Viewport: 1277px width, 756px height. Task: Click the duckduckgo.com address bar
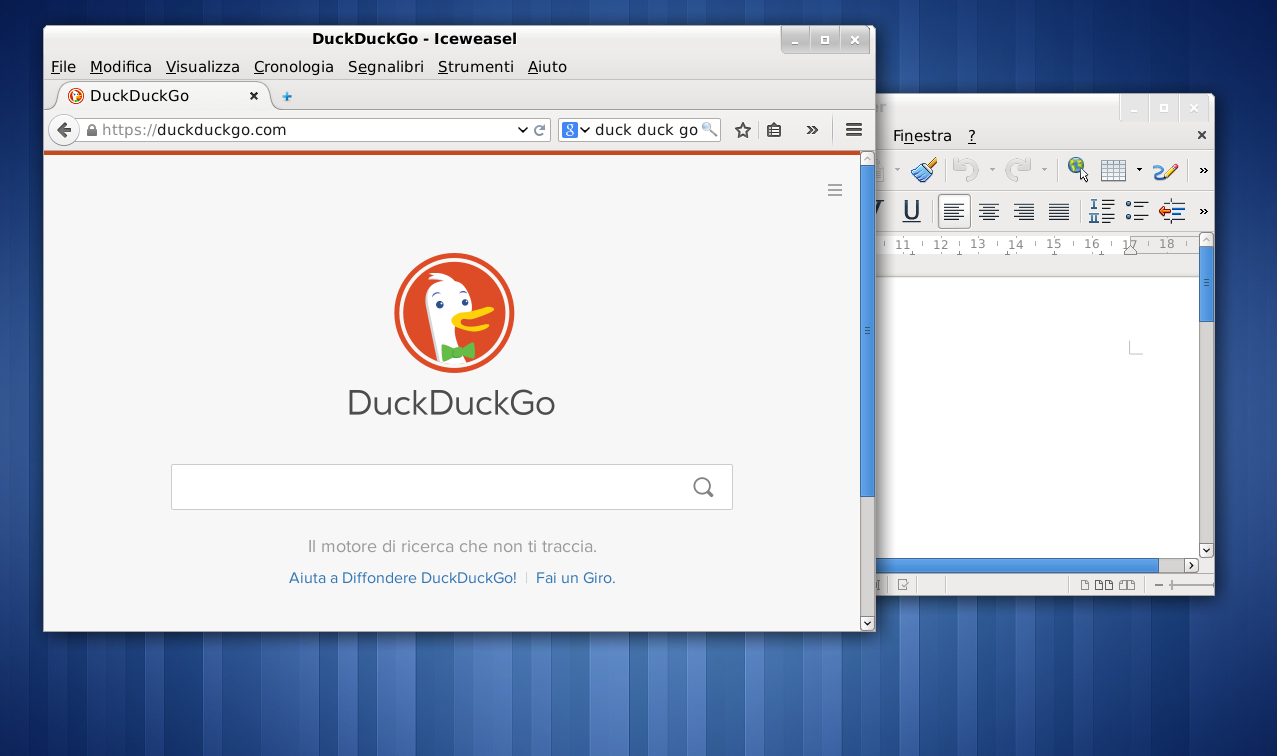pos(316,130)
